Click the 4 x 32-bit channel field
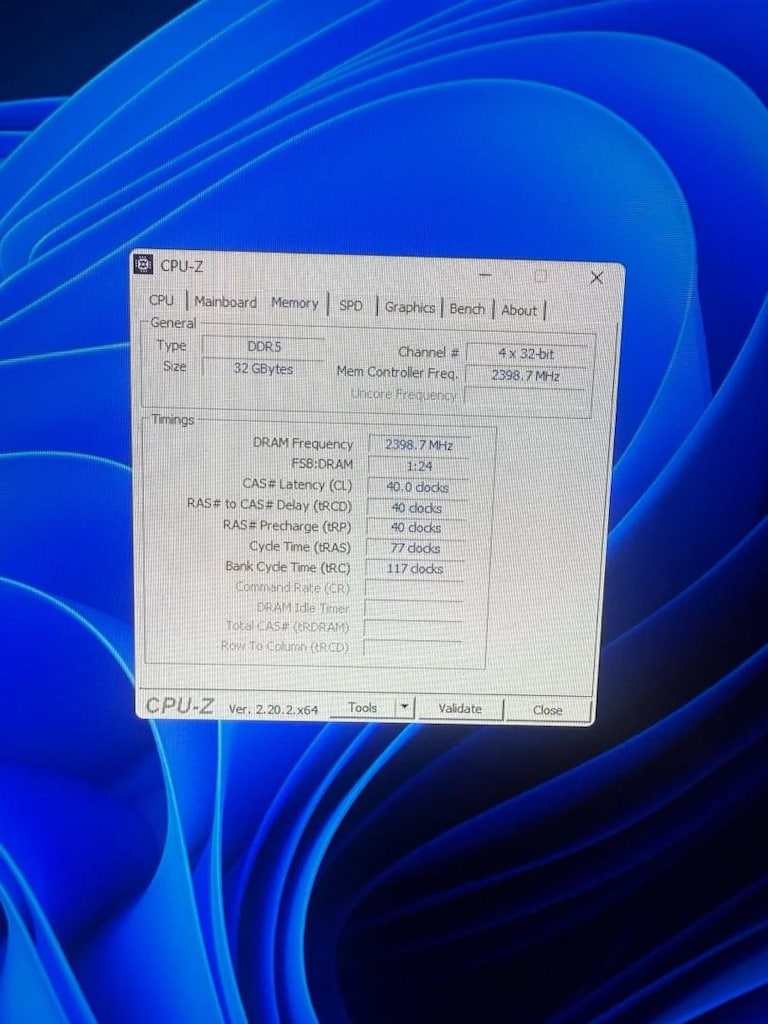 point(526,354)
